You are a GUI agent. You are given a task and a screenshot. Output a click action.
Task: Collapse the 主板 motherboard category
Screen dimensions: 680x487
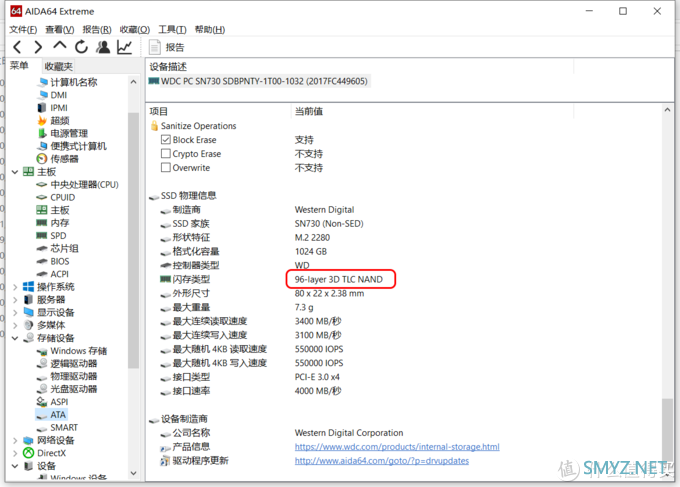pyautogui.click(x=15, y=172)
